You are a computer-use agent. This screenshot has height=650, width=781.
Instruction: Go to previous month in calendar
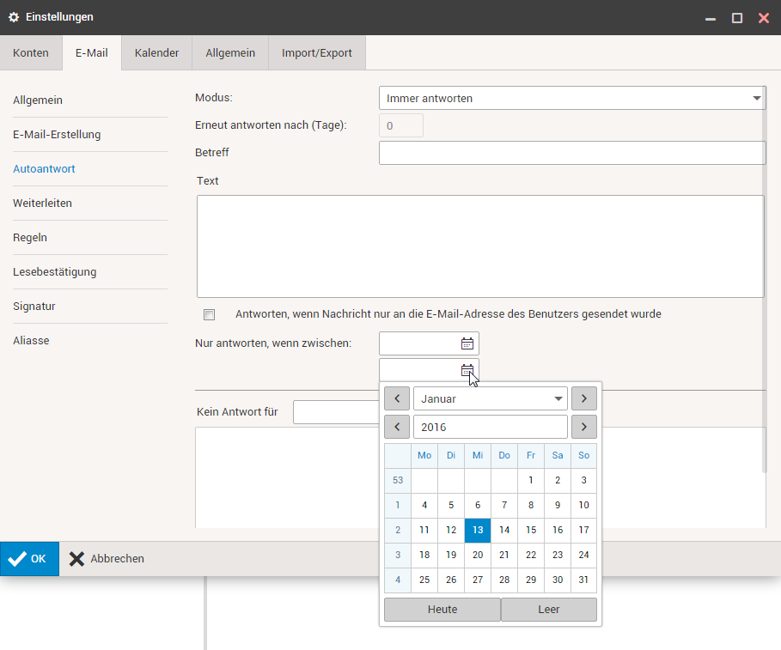click(x=397, y=399)
